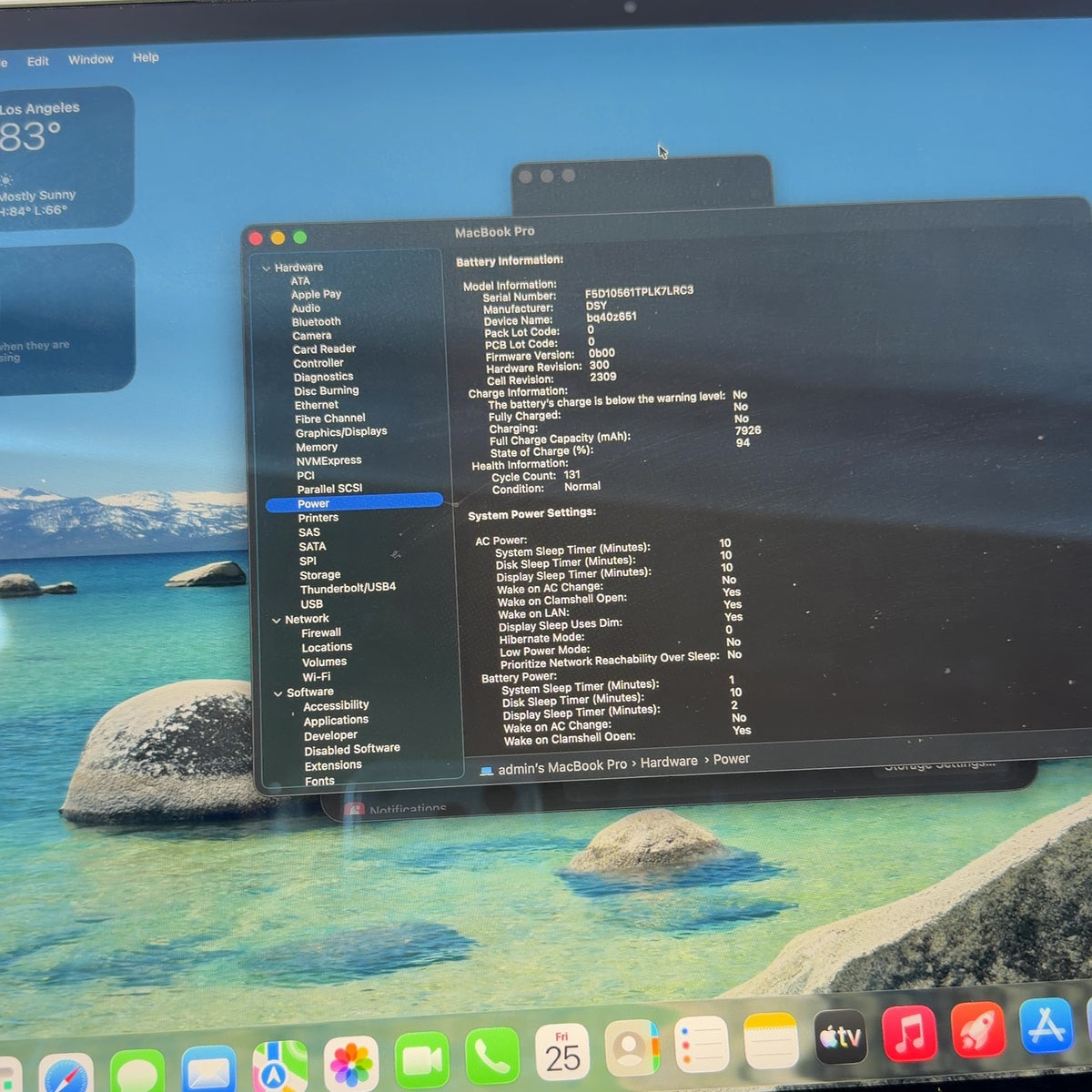
Task: Select Volumes under Network
Action: pos(324,662)
